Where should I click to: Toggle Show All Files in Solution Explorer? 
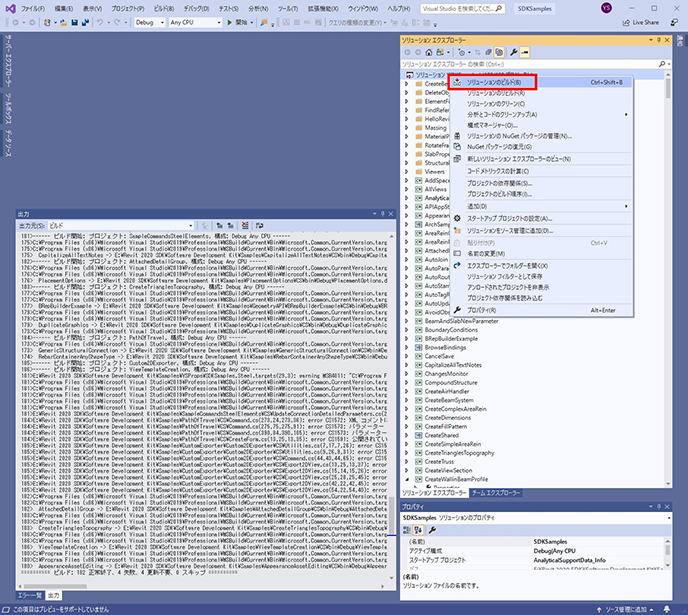[499, 52]
